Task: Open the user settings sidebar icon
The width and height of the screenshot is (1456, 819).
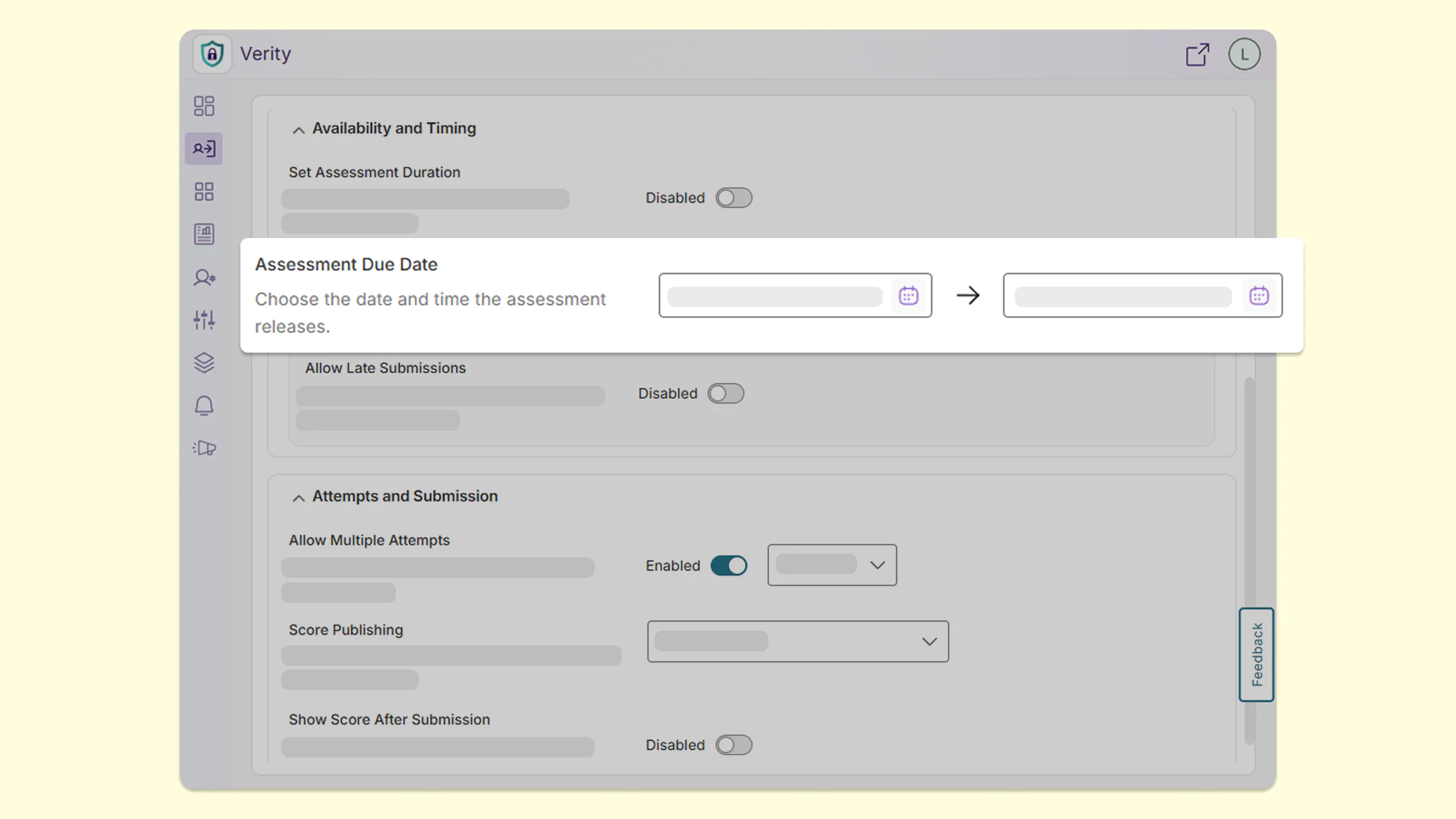Action: [x=204, y=278]
